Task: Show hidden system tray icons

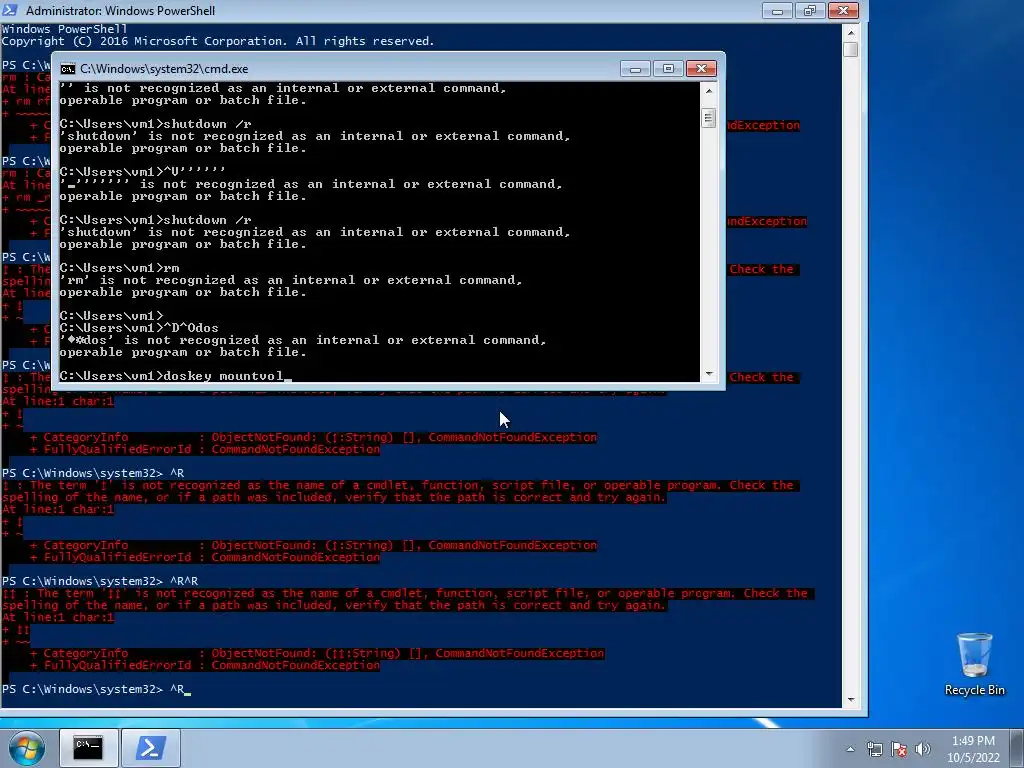Action: pos(850,749)
